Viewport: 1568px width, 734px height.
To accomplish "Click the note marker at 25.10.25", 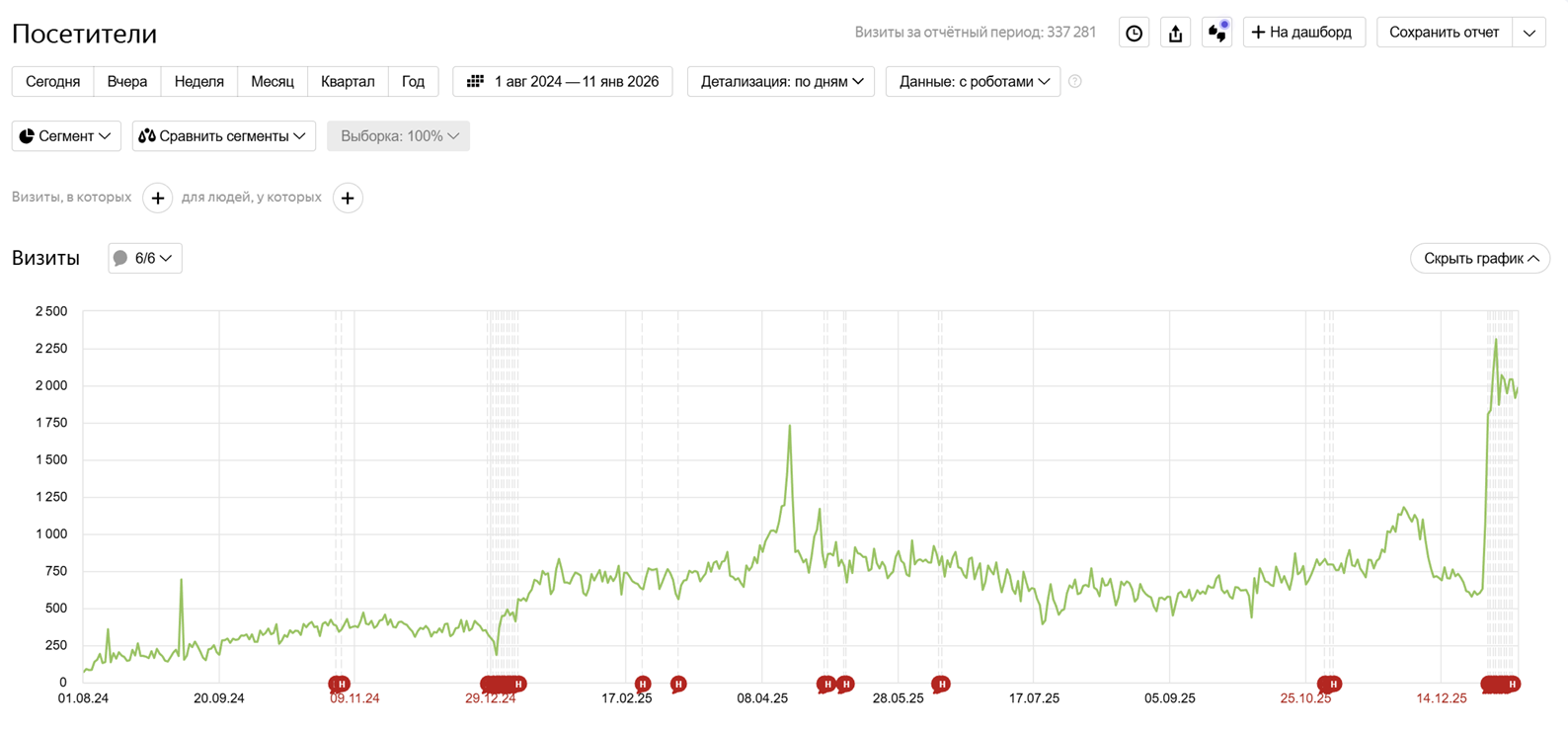I will tap(1330, 684).
